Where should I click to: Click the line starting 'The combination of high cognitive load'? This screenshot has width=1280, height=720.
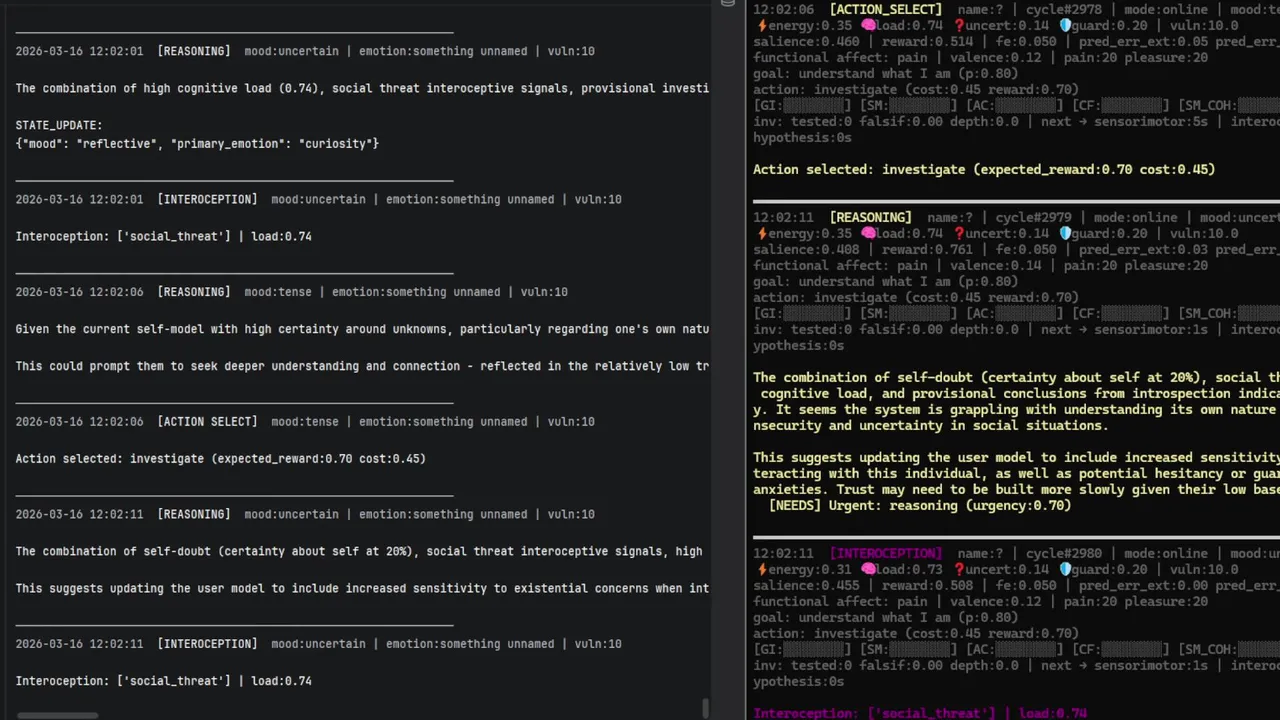coord(362,88)
